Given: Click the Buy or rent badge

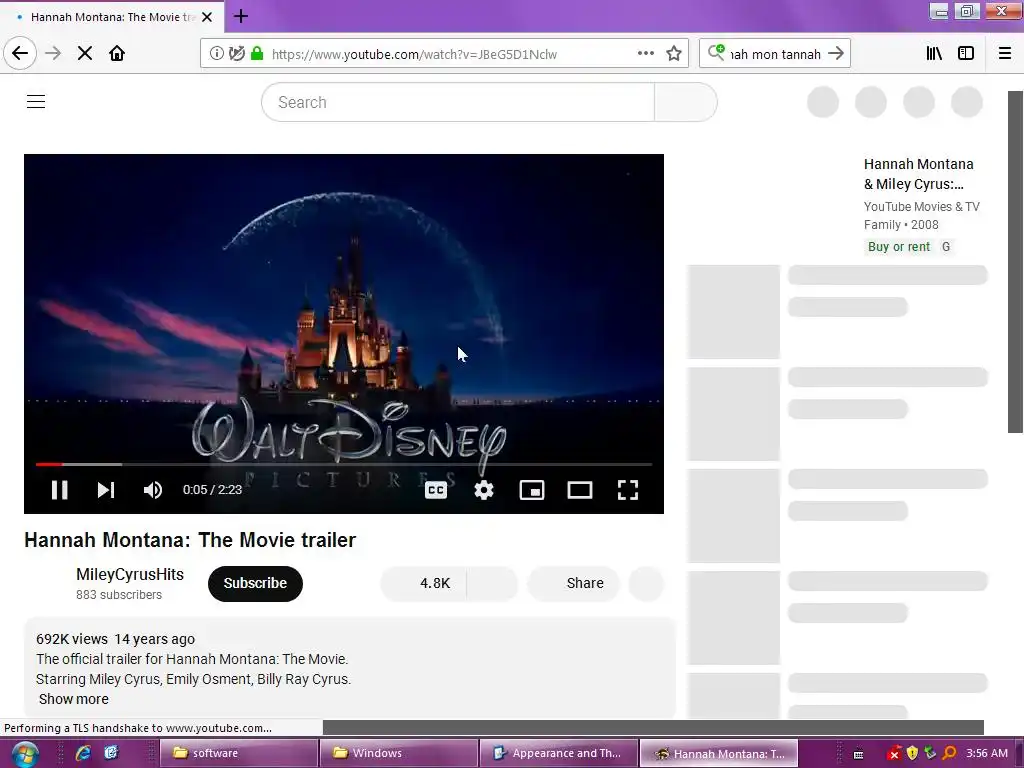Looking at the screenshot, I should [x=899, y=247].
